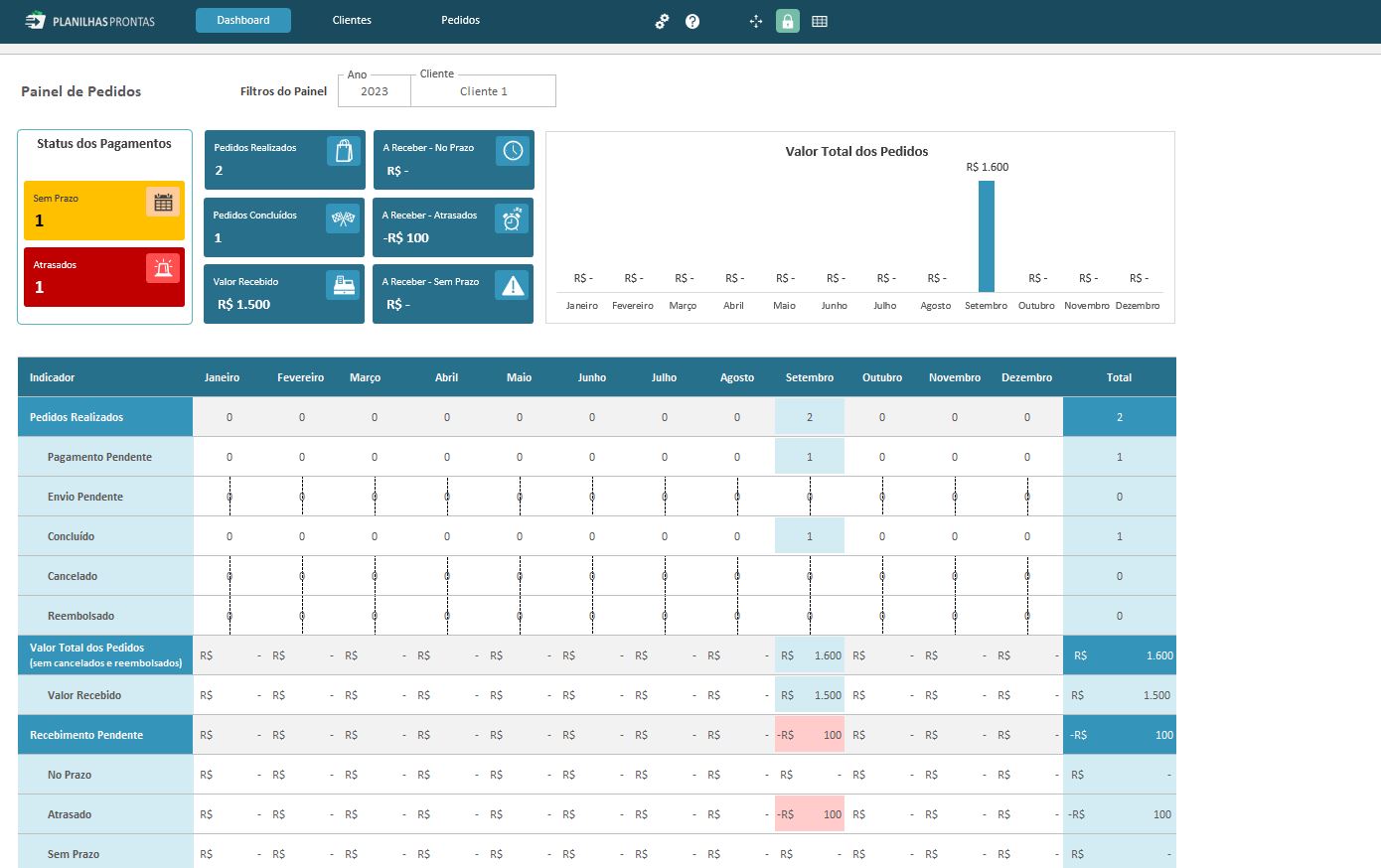
Task: Switch to the Dashboard tab
Action: [x=243, y=20]
